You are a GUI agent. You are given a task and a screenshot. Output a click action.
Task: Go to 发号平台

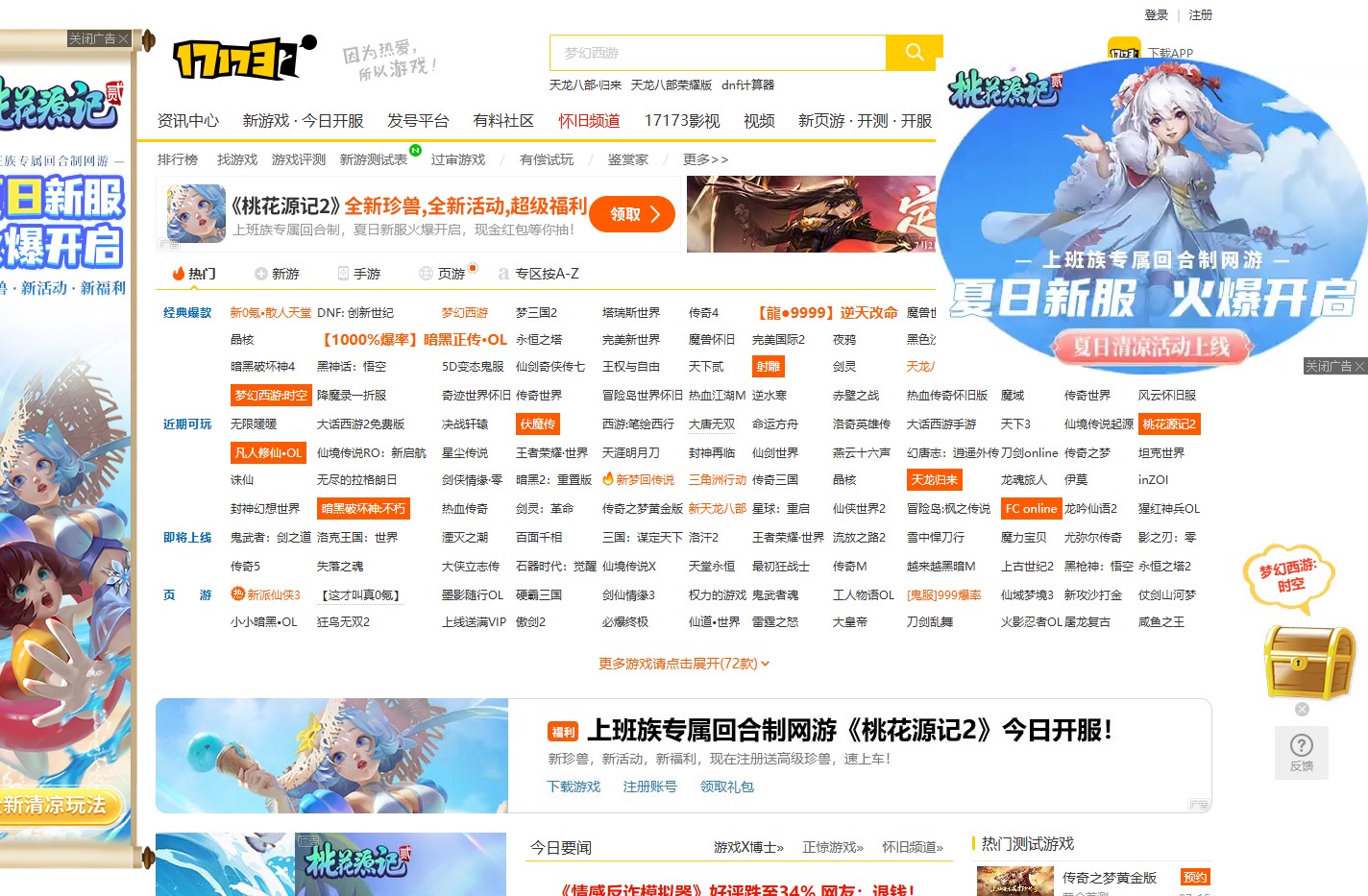pyautogui.click(x=418, y=120)
